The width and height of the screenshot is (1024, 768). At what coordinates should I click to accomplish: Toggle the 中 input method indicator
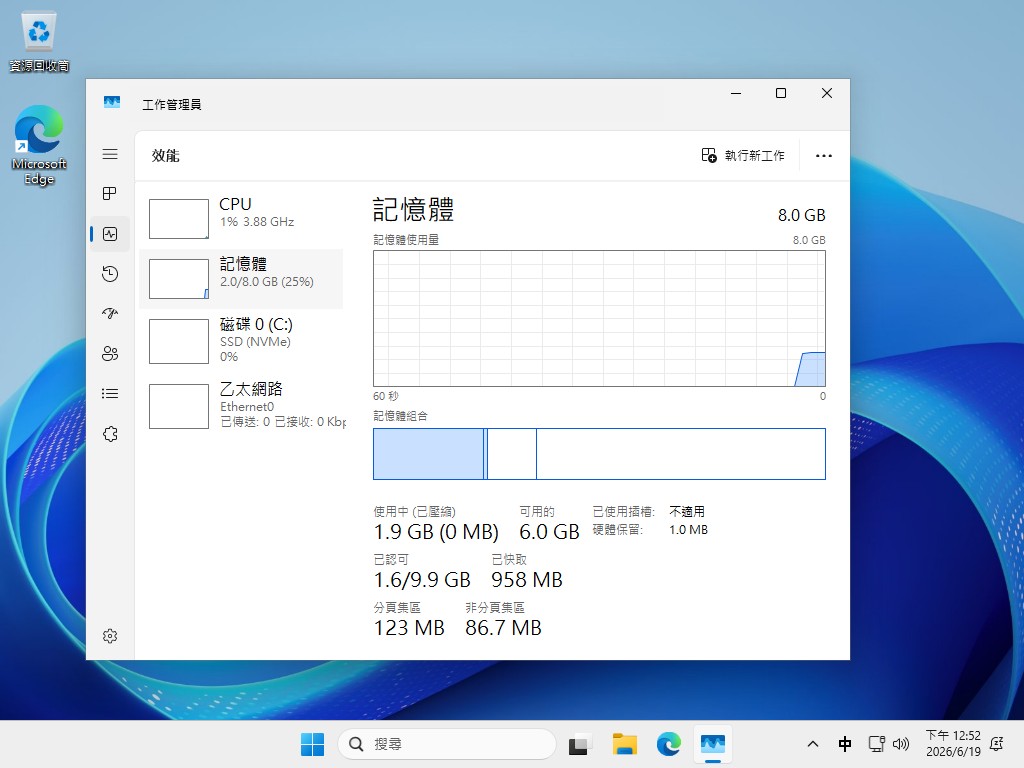point(844,744)
